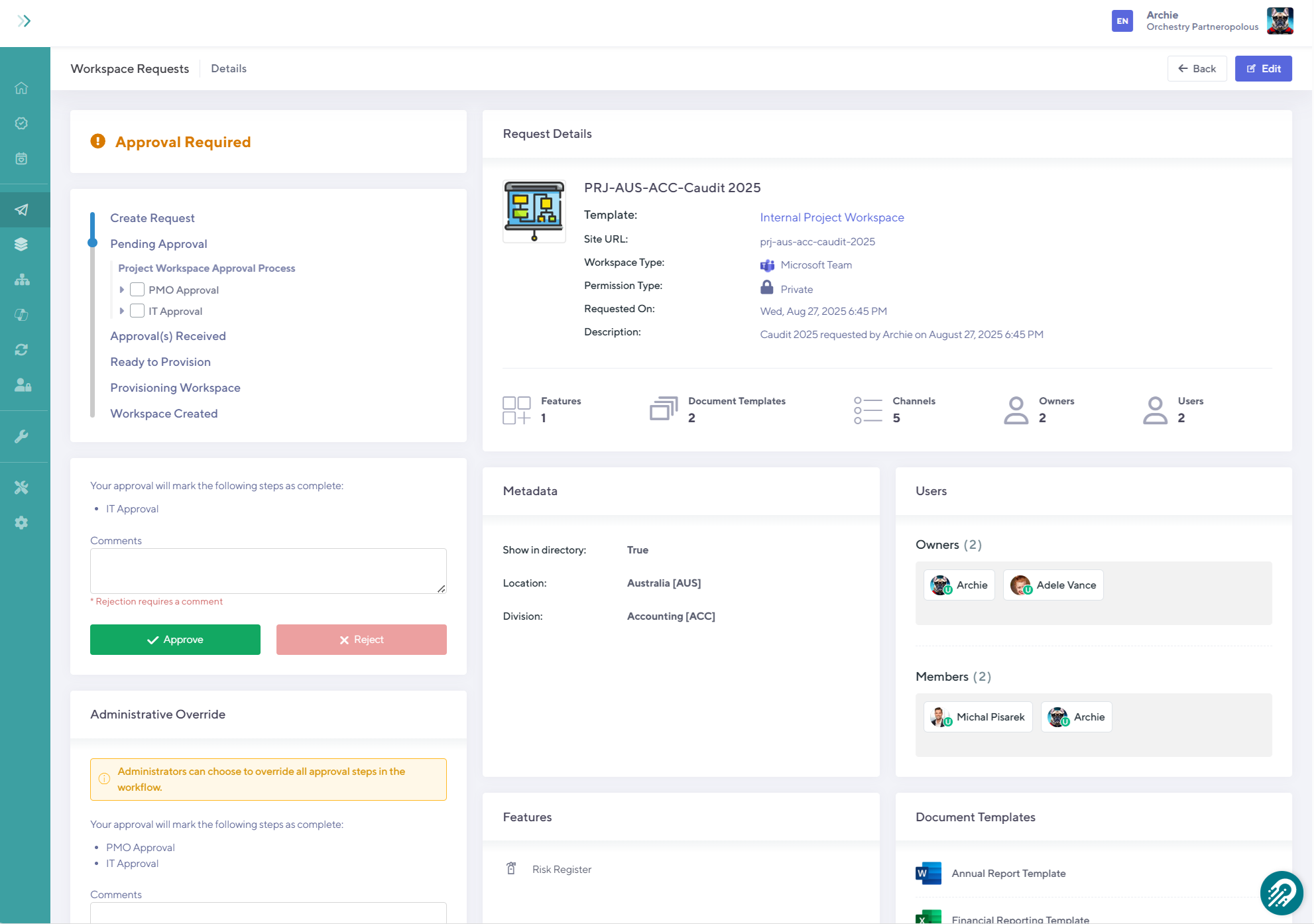Open the sync/refresh icon in the sidebar
This screenshot has height=924, width=1314.
click(23, 349)
